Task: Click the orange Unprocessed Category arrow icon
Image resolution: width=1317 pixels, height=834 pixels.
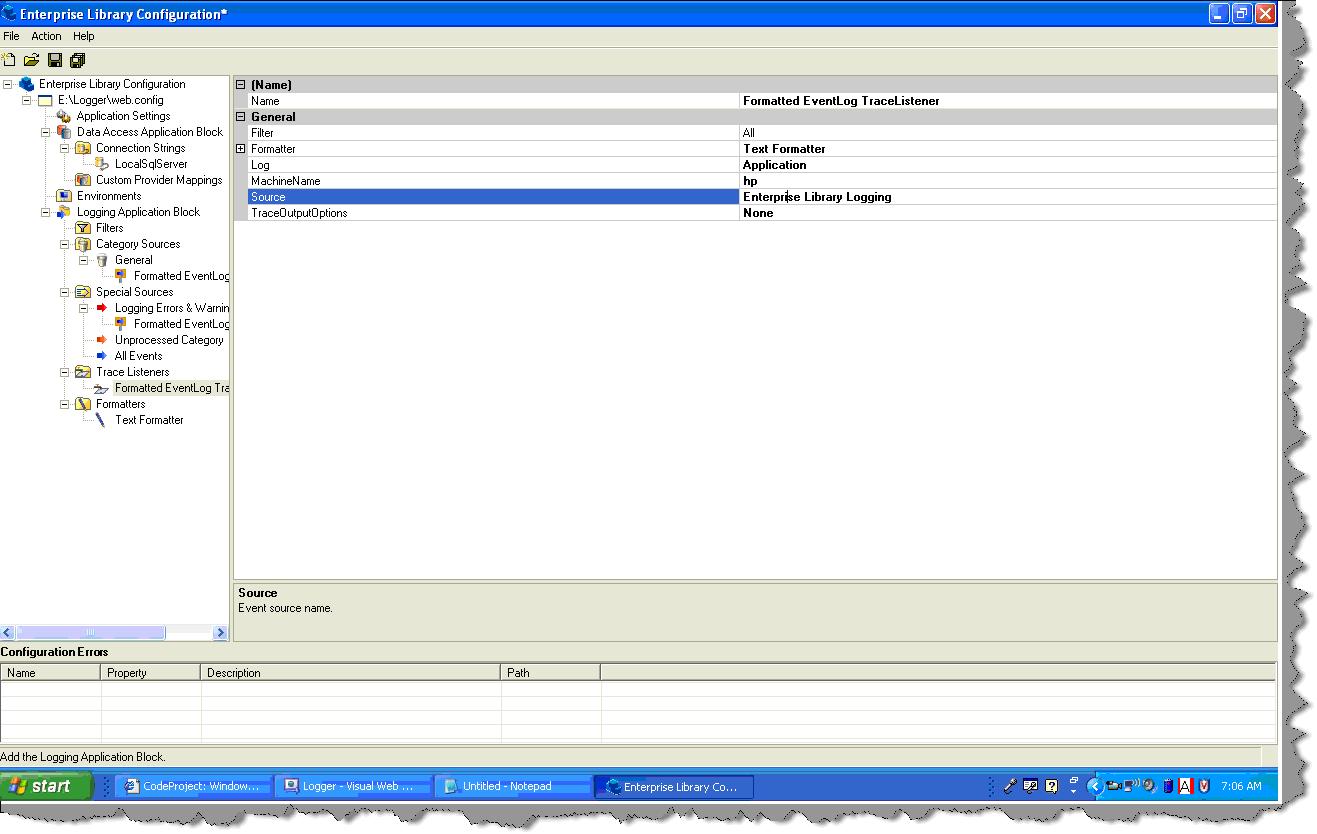Action: point(102,340)
